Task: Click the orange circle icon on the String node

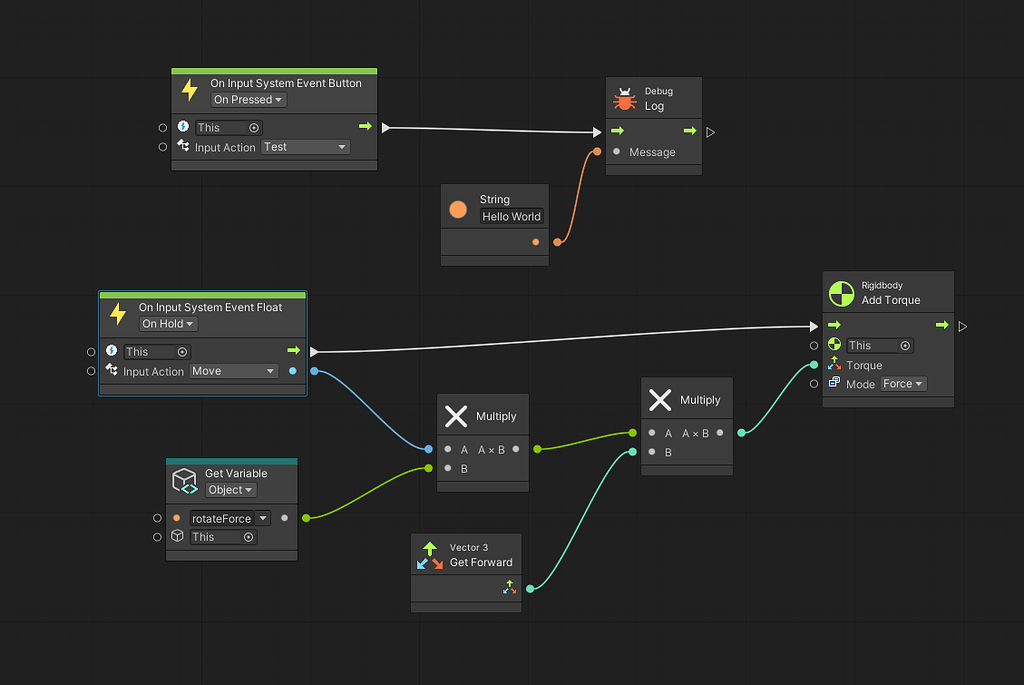Action: 458,209
